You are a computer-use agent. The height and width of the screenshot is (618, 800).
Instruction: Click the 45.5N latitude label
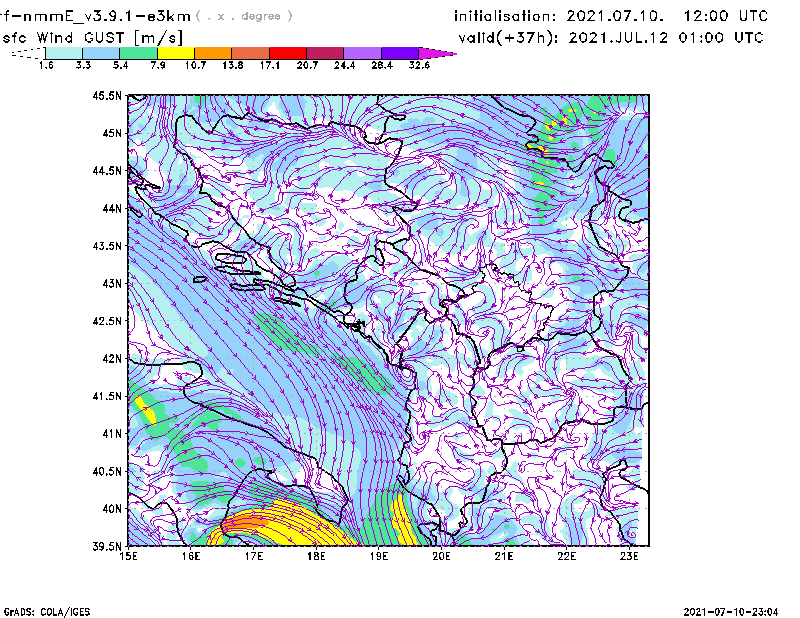107,95
